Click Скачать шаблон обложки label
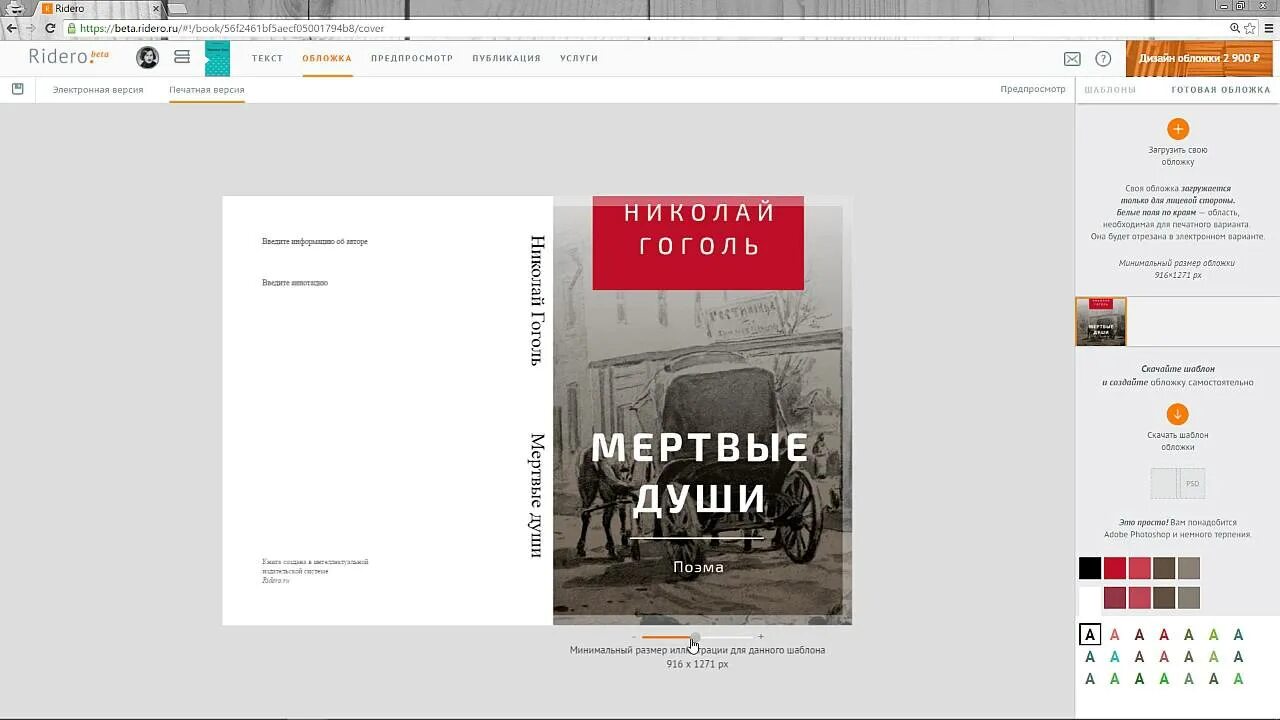1280x720 pixels. point(1178,441)
